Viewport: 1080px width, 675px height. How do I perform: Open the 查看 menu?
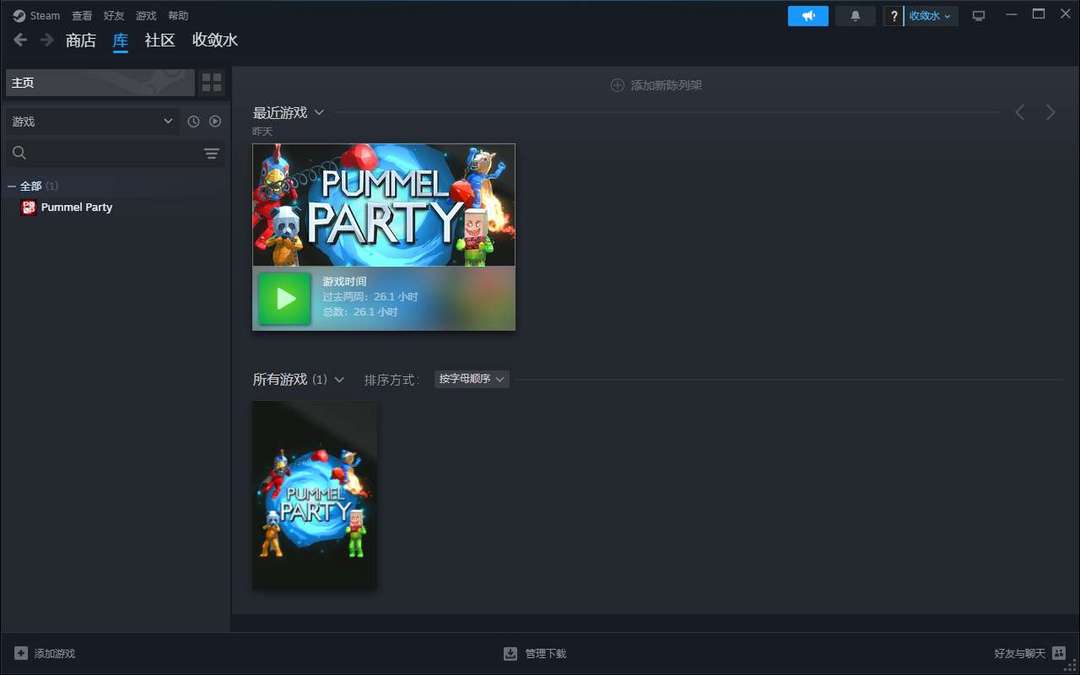(82, 16)
